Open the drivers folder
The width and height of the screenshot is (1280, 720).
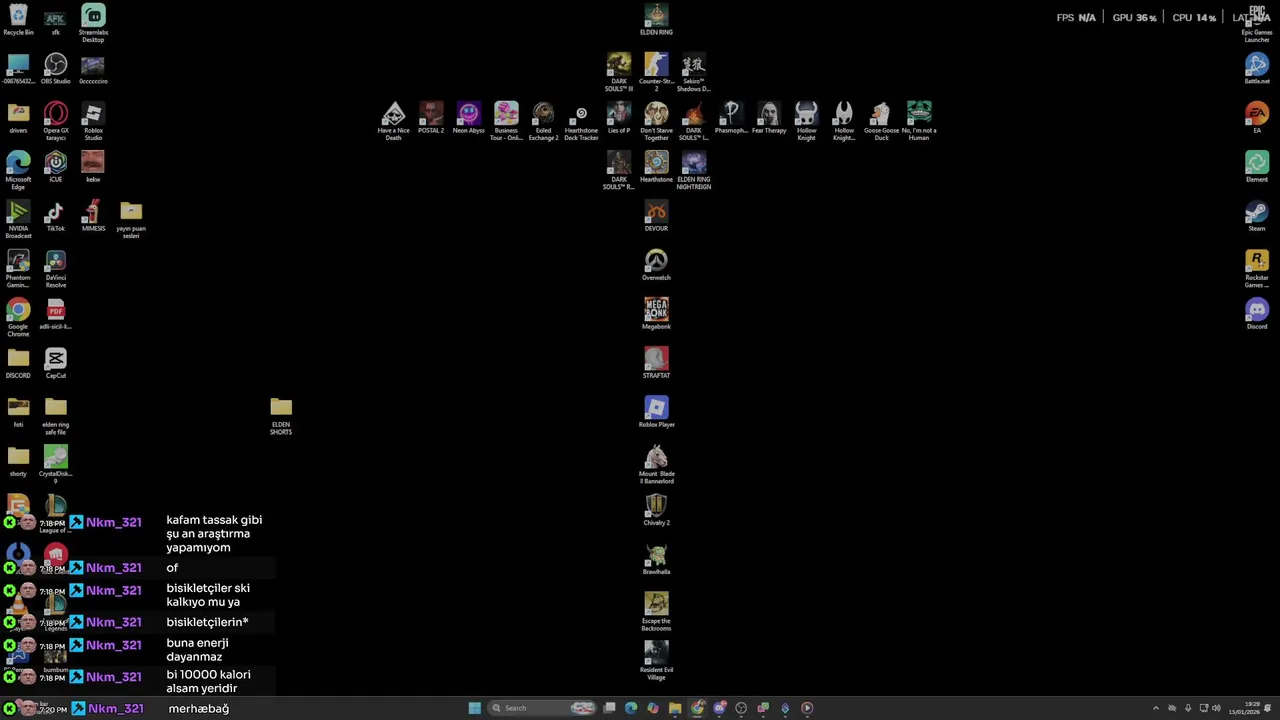[x=18, y=118]
